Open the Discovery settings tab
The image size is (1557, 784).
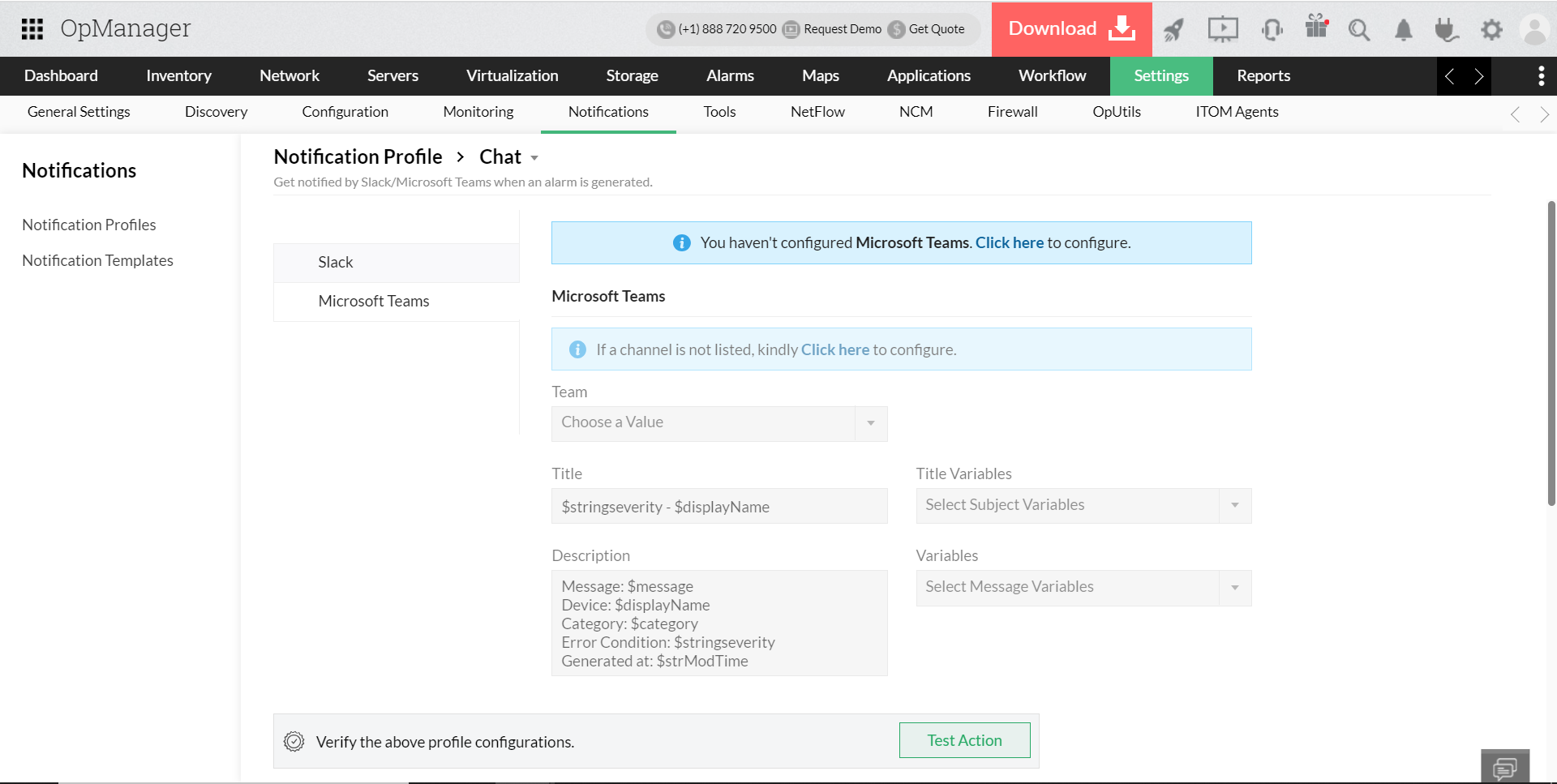click(216, 112)
